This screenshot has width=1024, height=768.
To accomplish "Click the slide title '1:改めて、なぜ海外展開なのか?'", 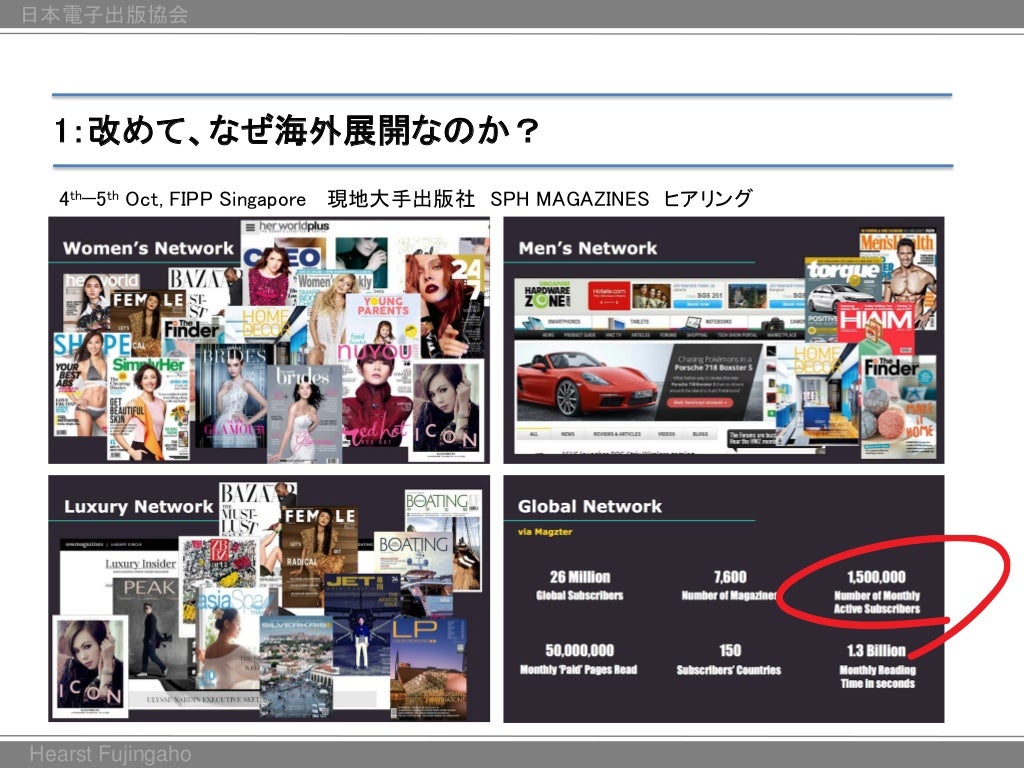I will tap(297, 130).
